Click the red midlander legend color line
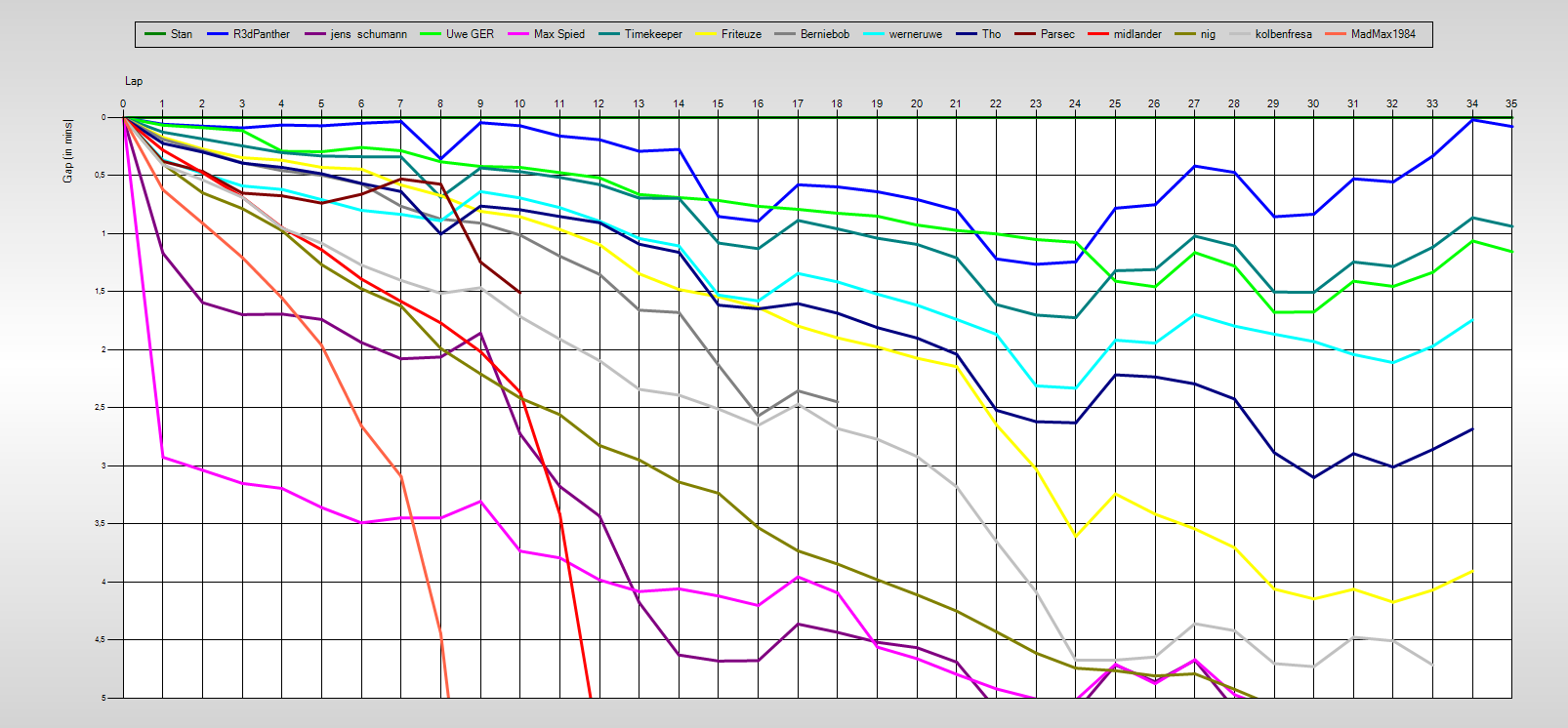1568x728 pixels. click(1097, 34)
